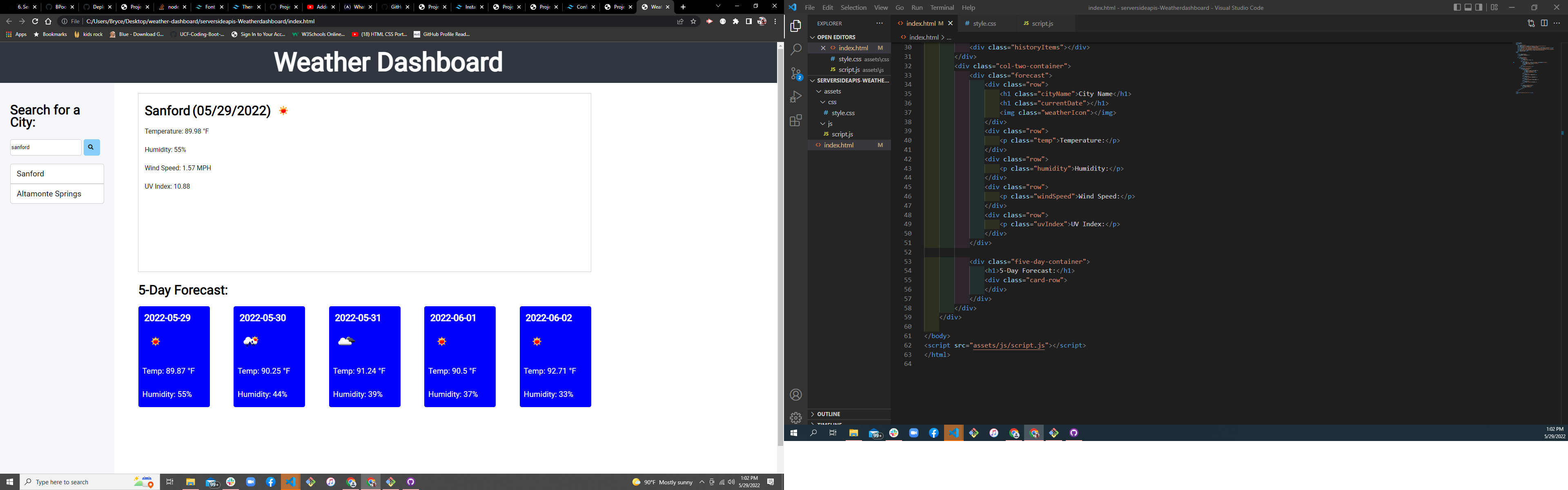Open Source Control view in activity bar
This screenshot has height=490, width=1568.
(795, 73)
